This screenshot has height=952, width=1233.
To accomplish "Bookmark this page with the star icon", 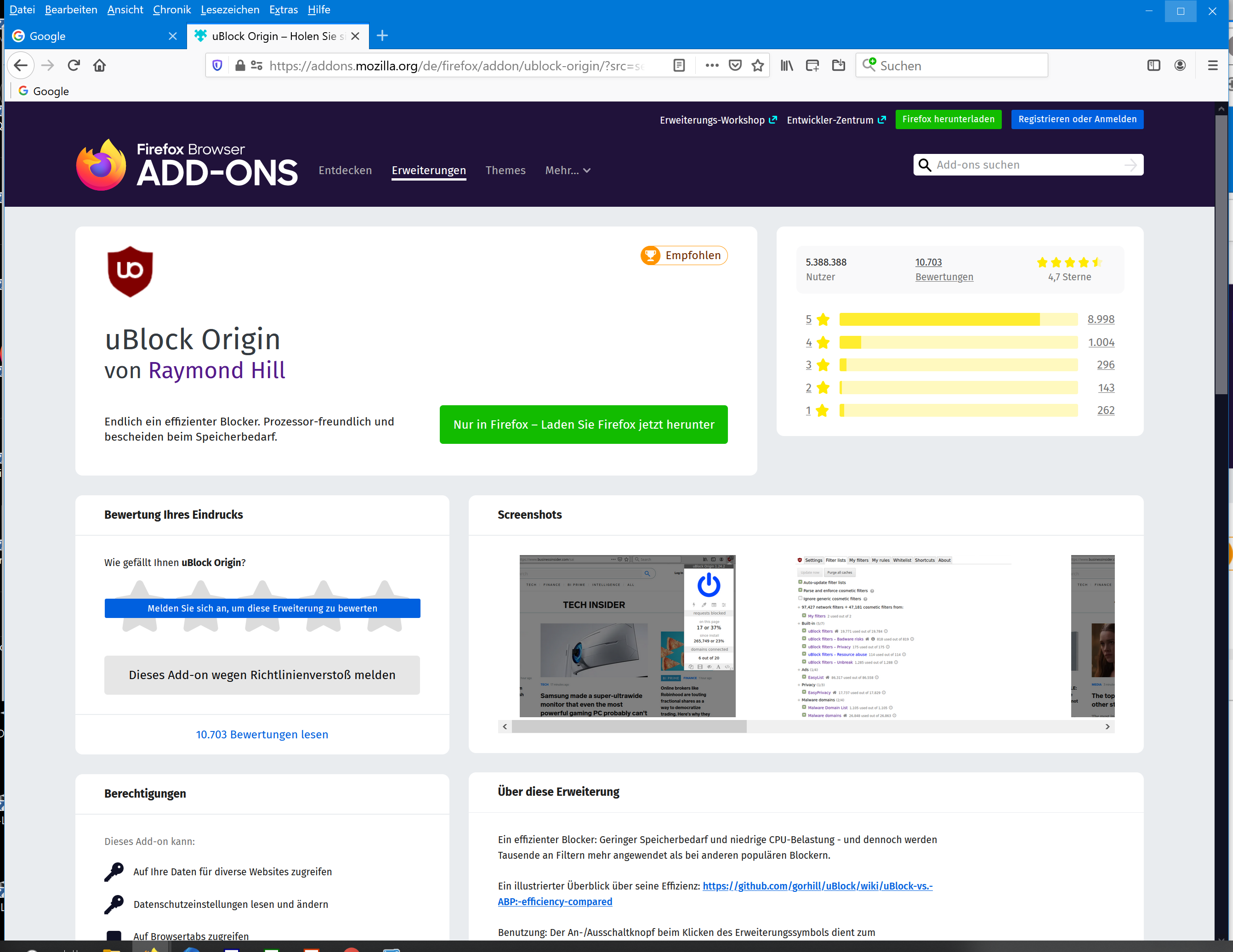I will pos(758,65).
